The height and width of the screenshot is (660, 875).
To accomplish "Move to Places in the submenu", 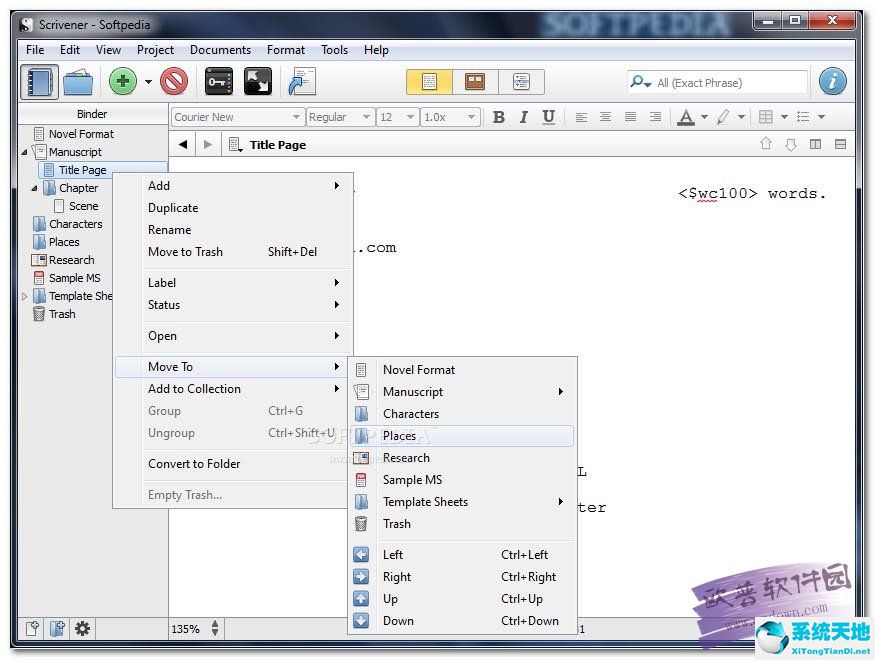I will click(462, 436).
